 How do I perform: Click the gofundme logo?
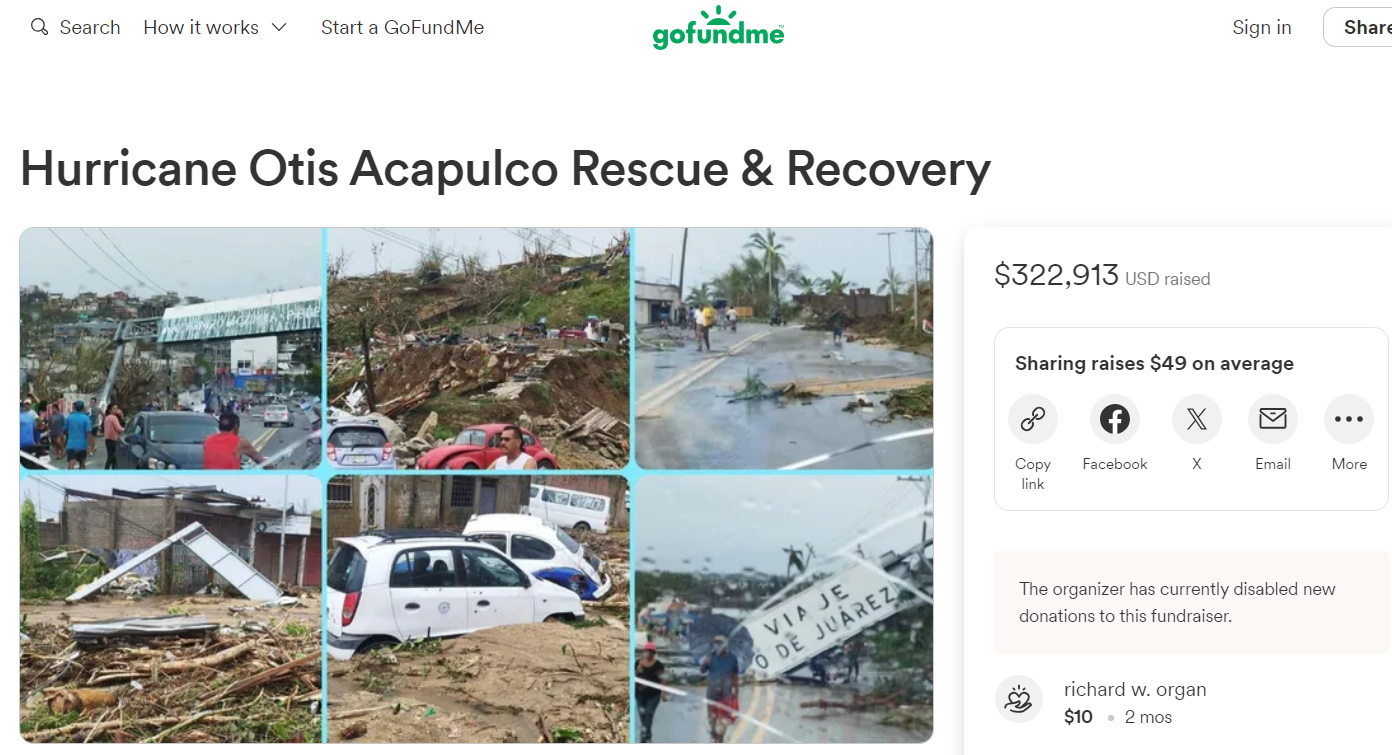coord(718,28)
